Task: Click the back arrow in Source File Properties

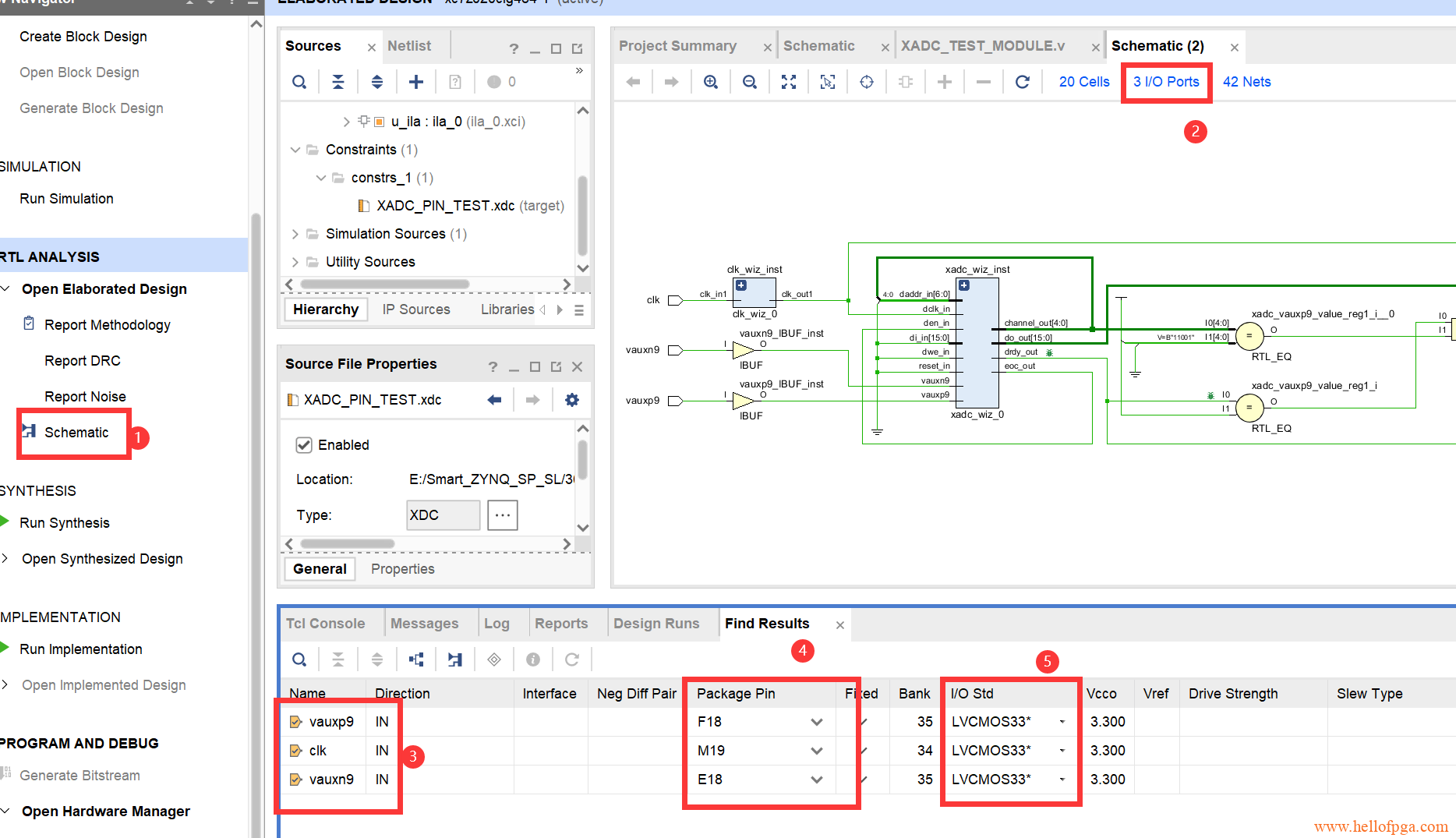Action: coord(494,400)
